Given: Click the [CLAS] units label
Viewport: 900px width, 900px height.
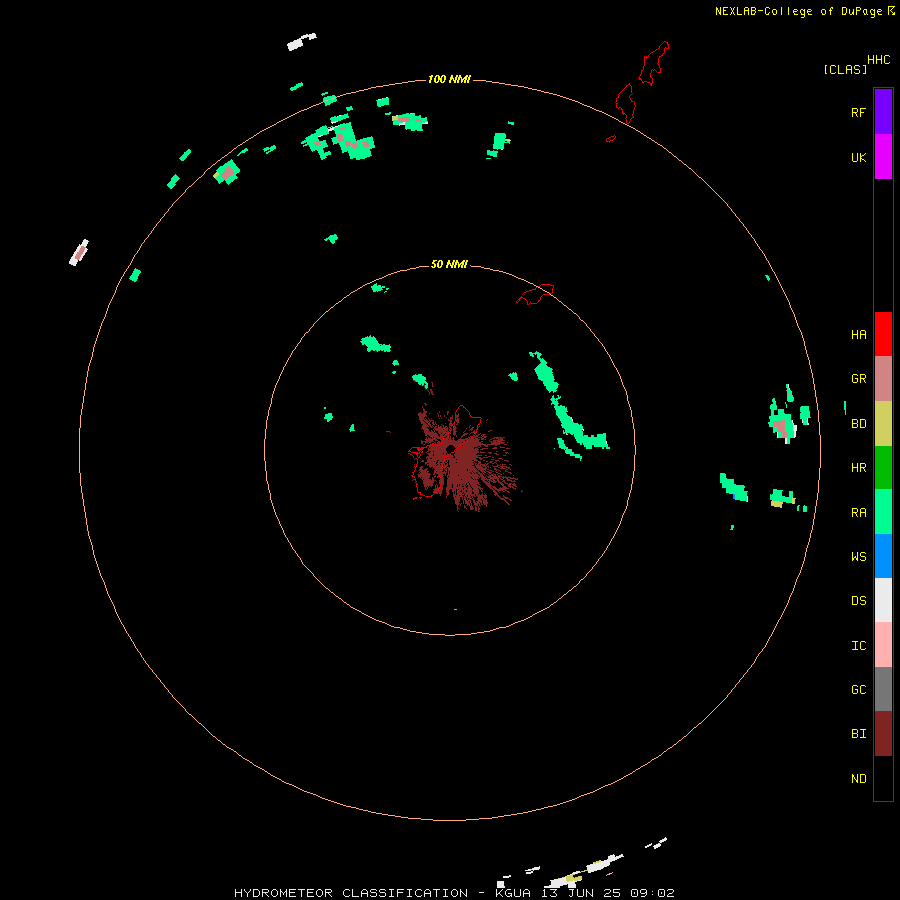Looking at the screenshot, I should [x=845, y=69].
